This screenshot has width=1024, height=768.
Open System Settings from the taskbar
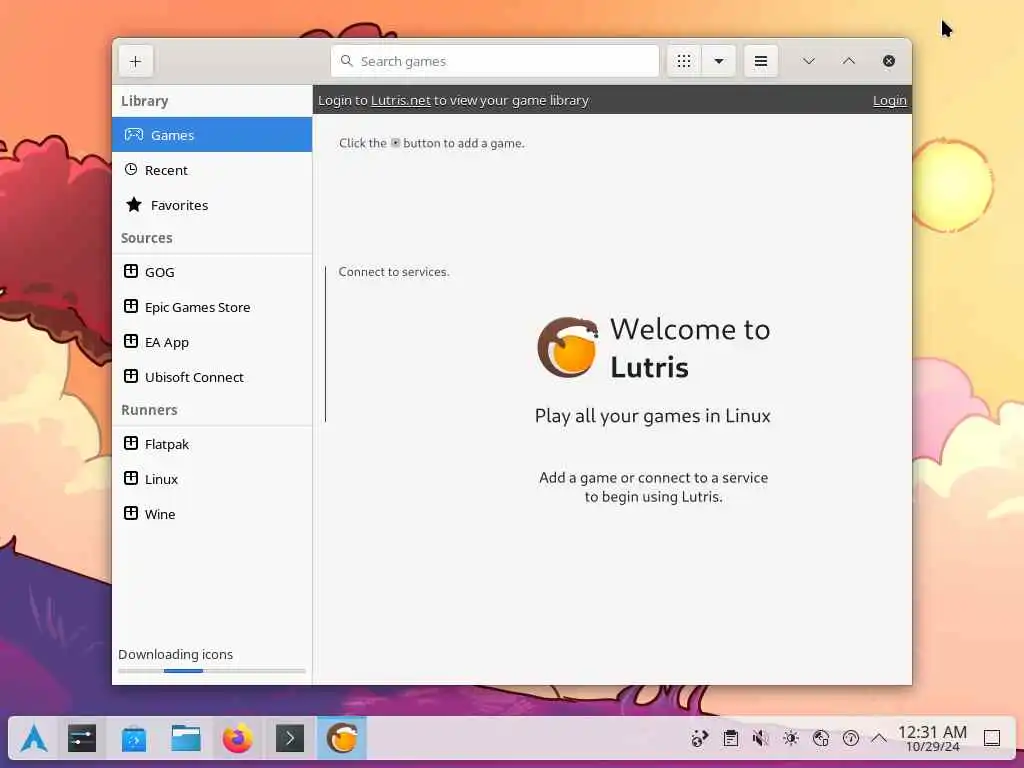pos(82,739)
